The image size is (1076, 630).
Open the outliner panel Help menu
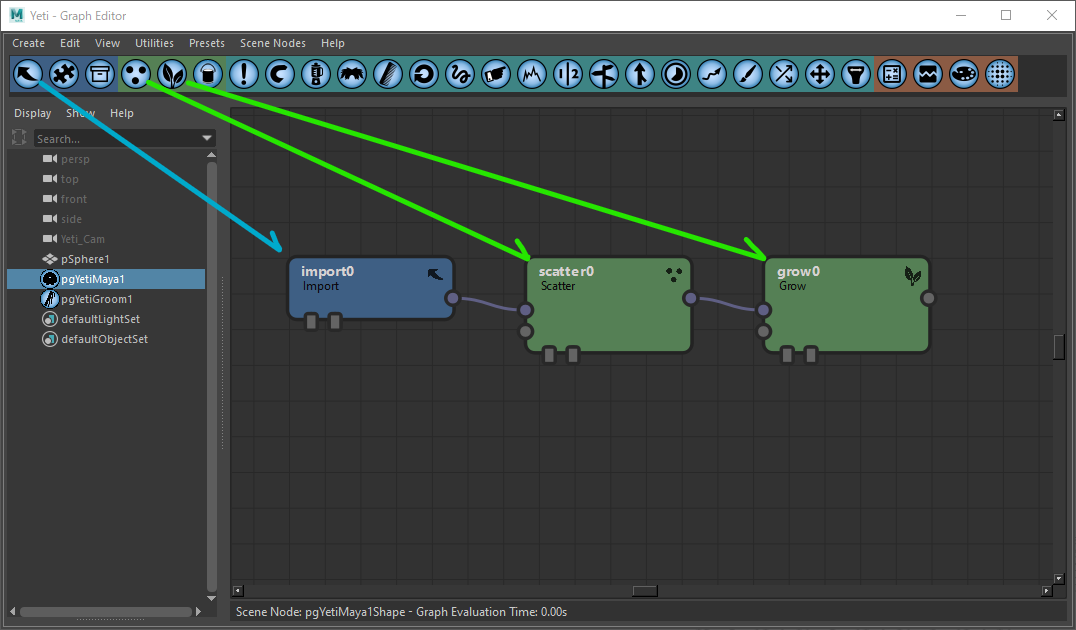click(121, 113)
